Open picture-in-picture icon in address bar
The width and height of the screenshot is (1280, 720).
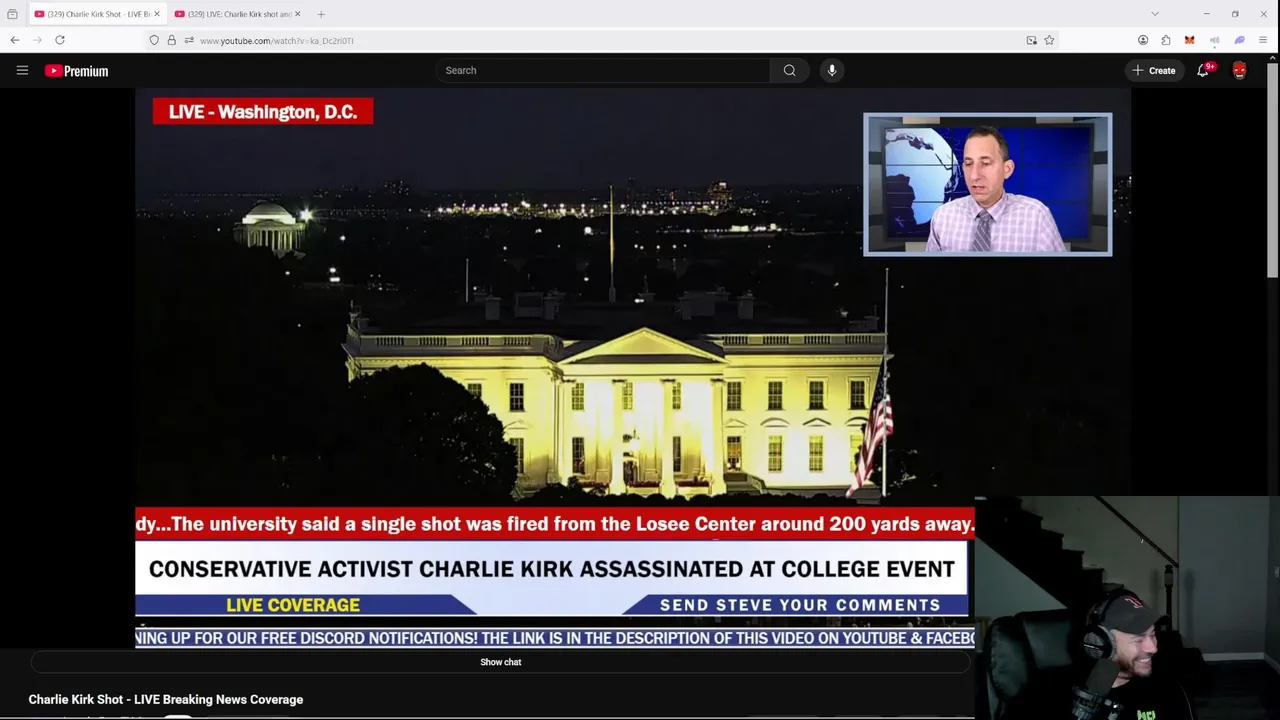coord(1031,40)
